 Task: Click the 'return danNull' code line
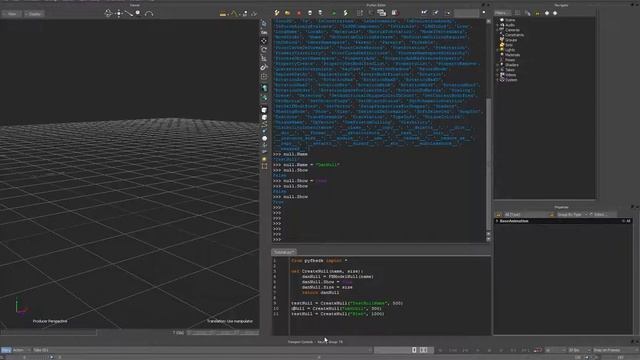pyautogui.click(x=320, y=292)
